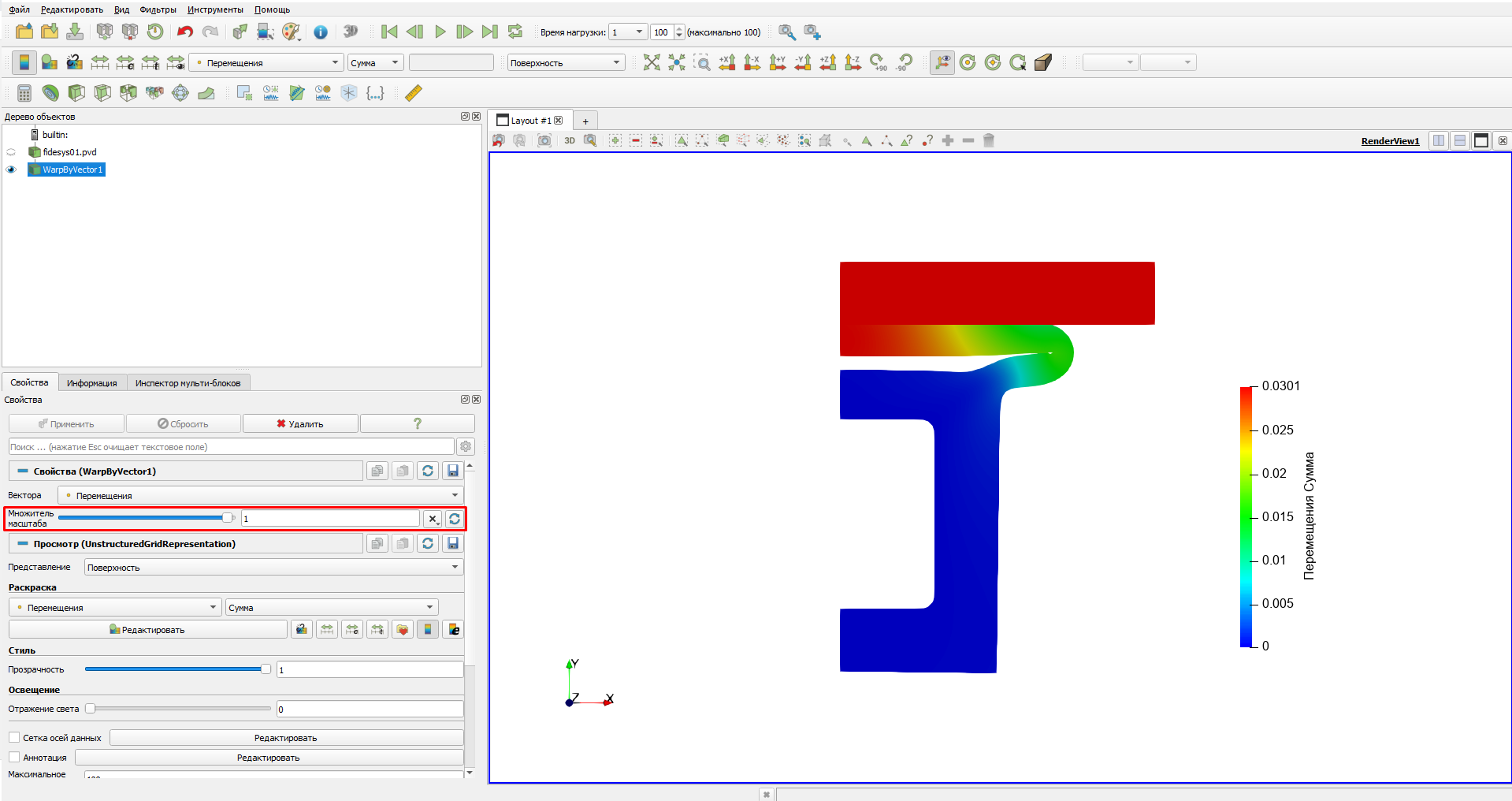Open Поверхность representation dropdown in toolbar
Screen dimensions: 1512x801
pyautogui.click(x=566, y=62)
